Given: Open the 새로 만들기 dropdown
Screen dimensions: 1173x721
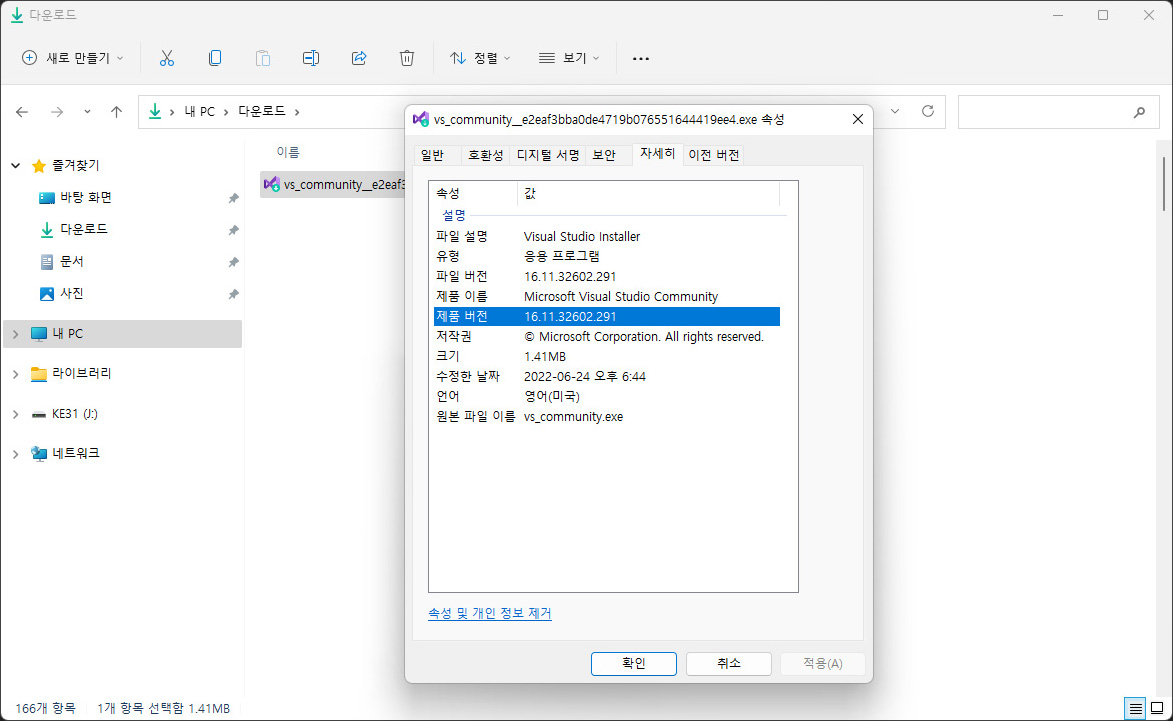Looking at the screenshot, I should tap(73, 58).
